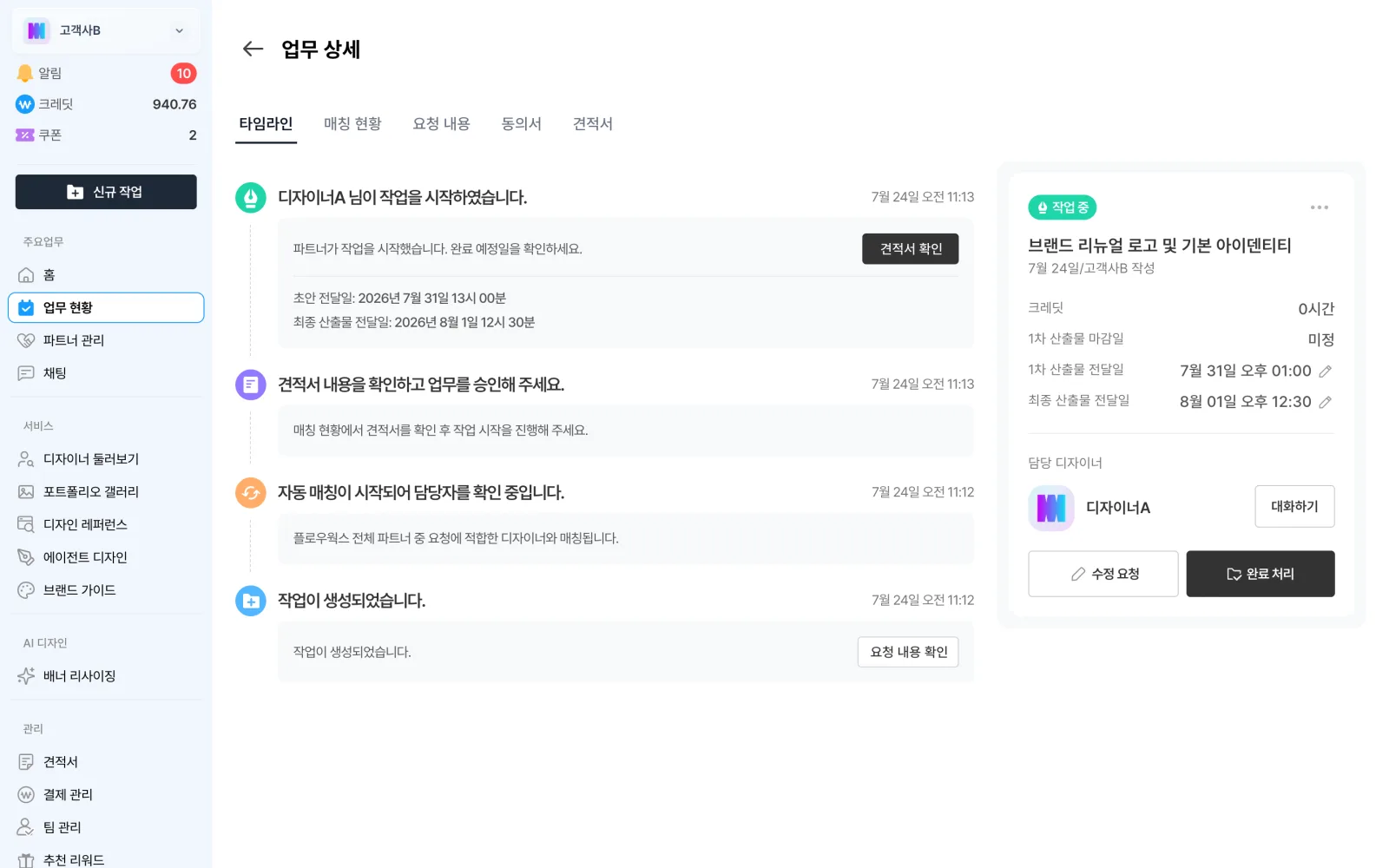Click the 작업 중 status badge
This screenshot has height=868, width=1389.
click(1062, 207)
